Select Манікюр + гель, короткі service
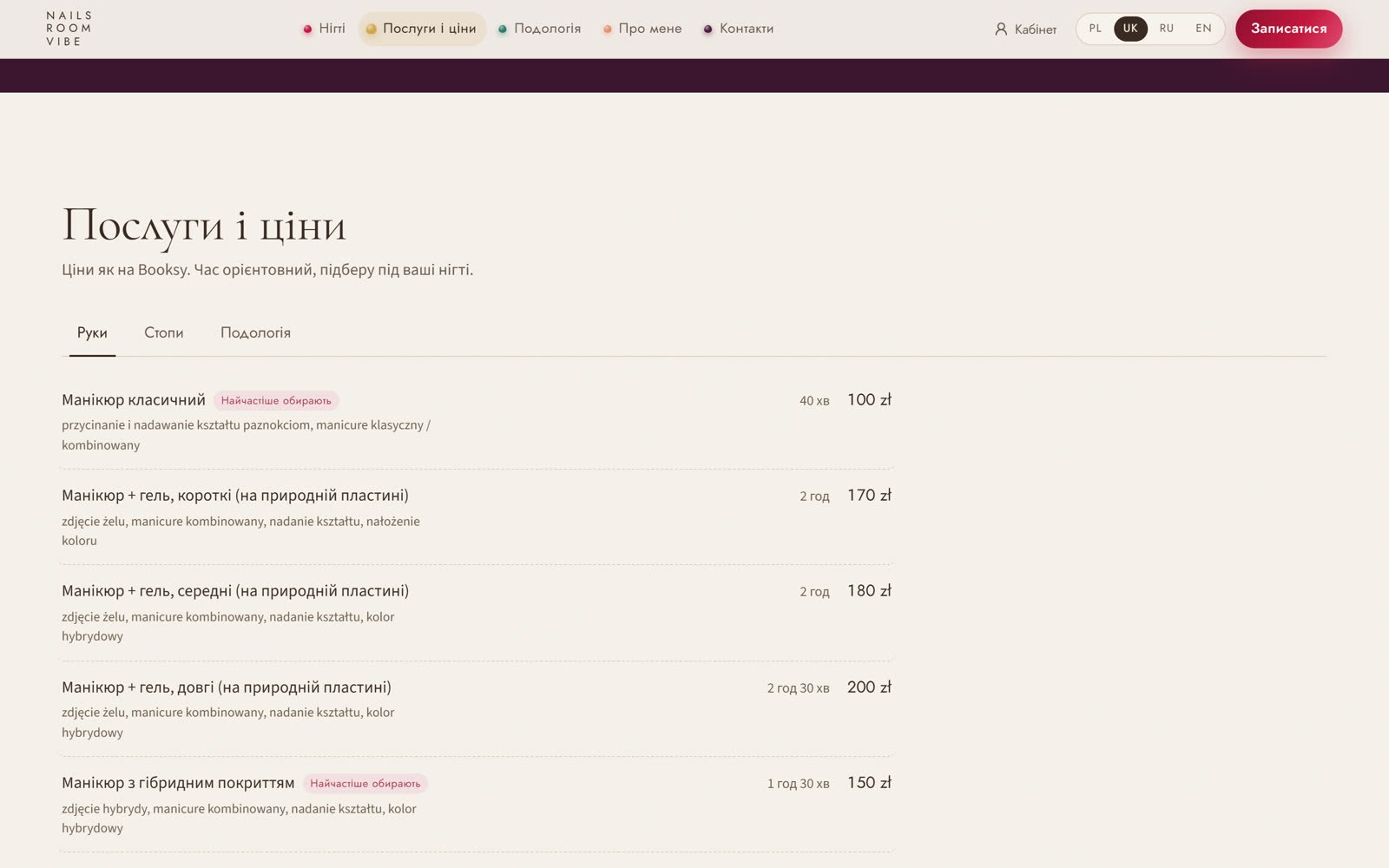Viewport: 1389px width, 868px height. point(234,496)
